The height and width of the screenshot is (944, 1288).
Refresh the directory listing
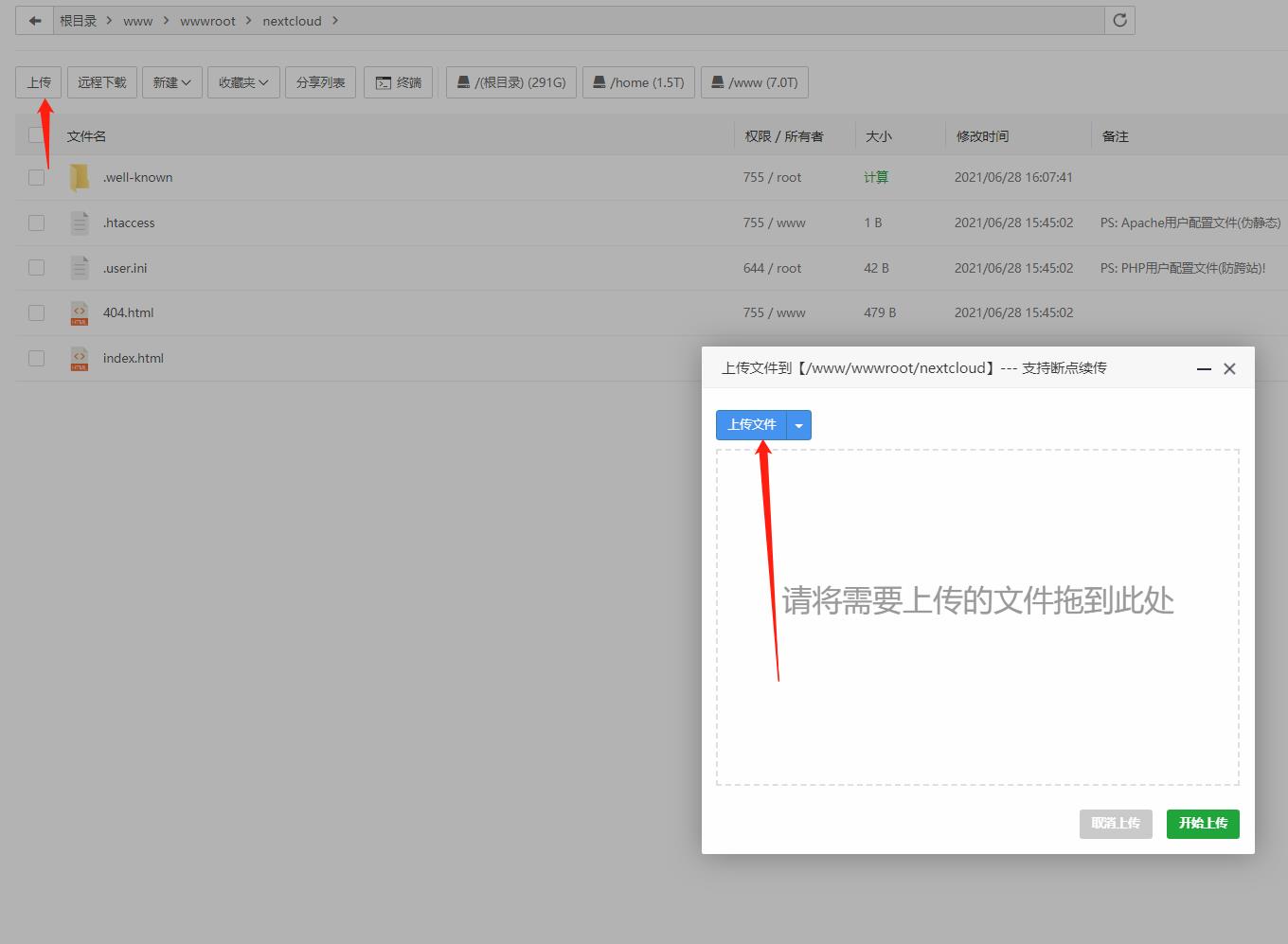pyautogui.click(x=1119, y=21)
